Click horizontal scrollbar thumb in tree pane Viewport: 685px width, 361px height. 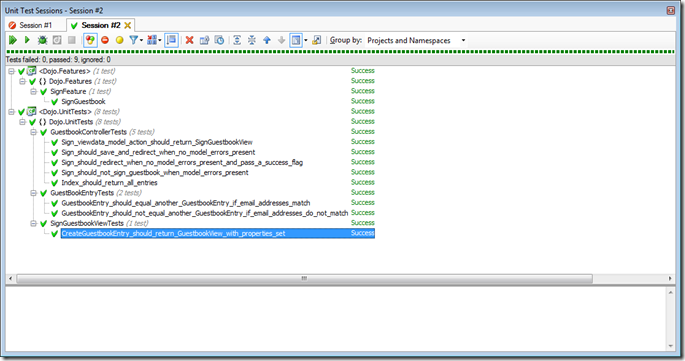[x=304, y=278]
